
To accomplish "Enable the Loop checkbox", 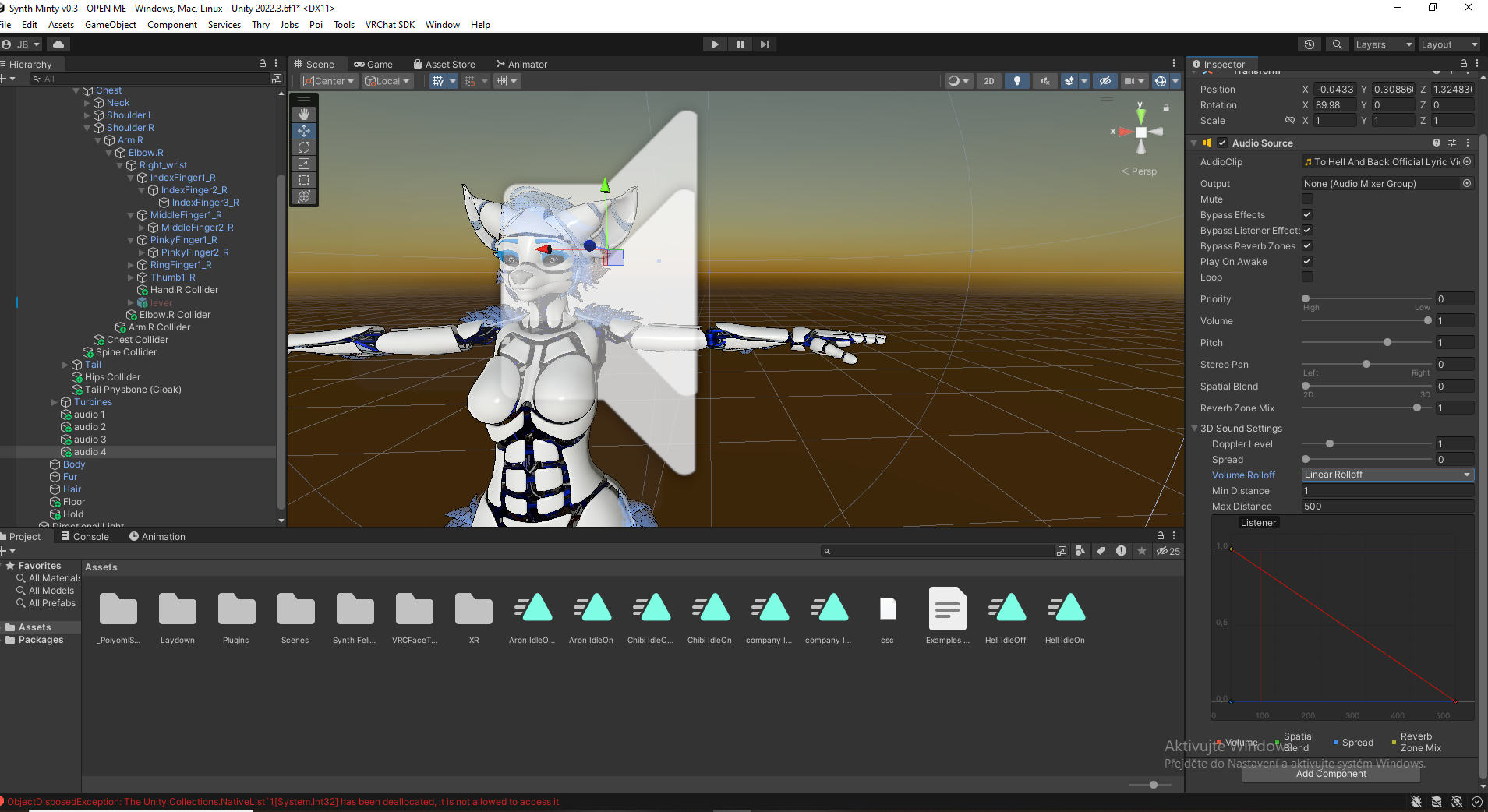I will 1307,277.
